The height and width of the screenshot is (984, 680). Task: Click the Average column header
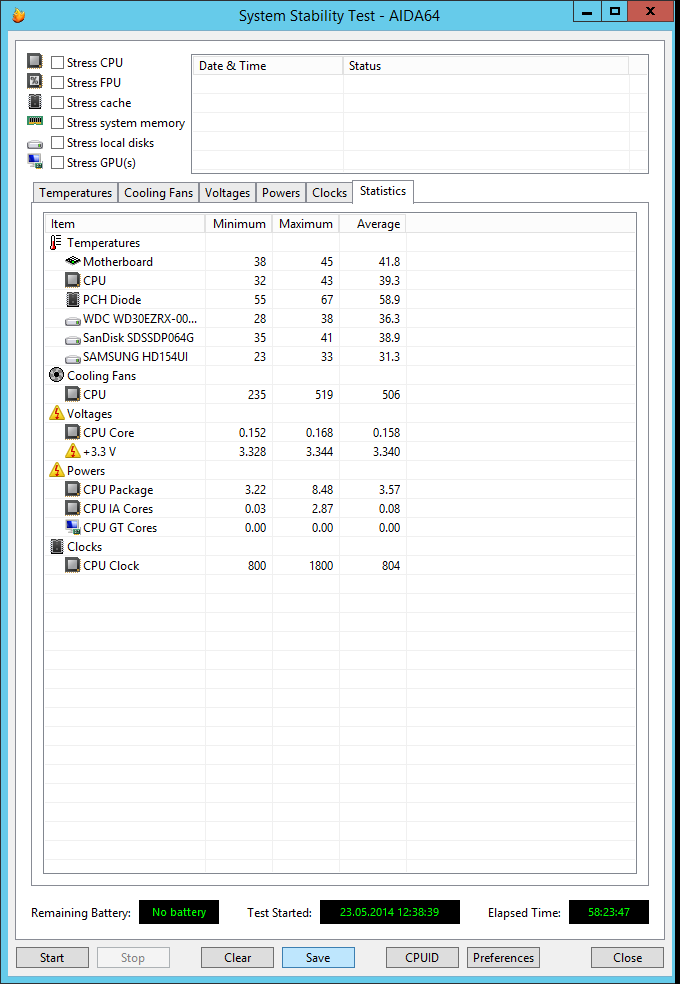[x=373, y=224]
